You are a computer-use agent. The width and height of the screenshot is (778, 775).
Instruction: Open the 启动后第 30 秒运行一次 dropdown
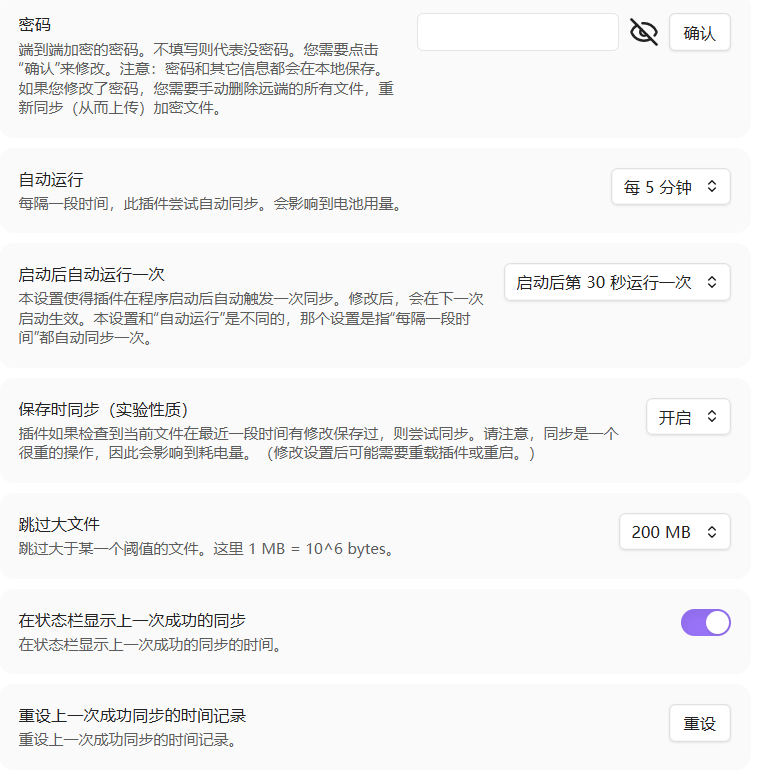617,282
